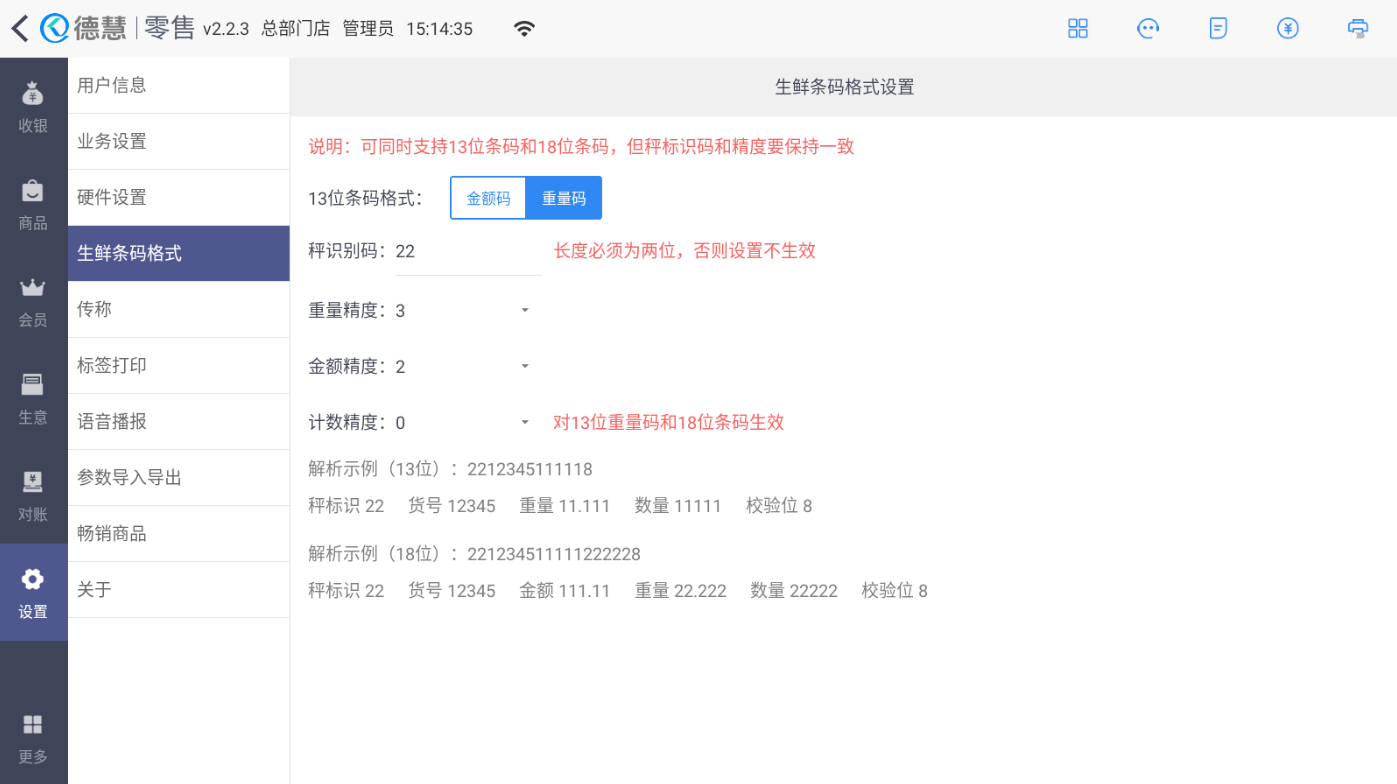The image size is (1397, 784).
Task: Open the chat message icon in top bar
Action: point(1148,28)
